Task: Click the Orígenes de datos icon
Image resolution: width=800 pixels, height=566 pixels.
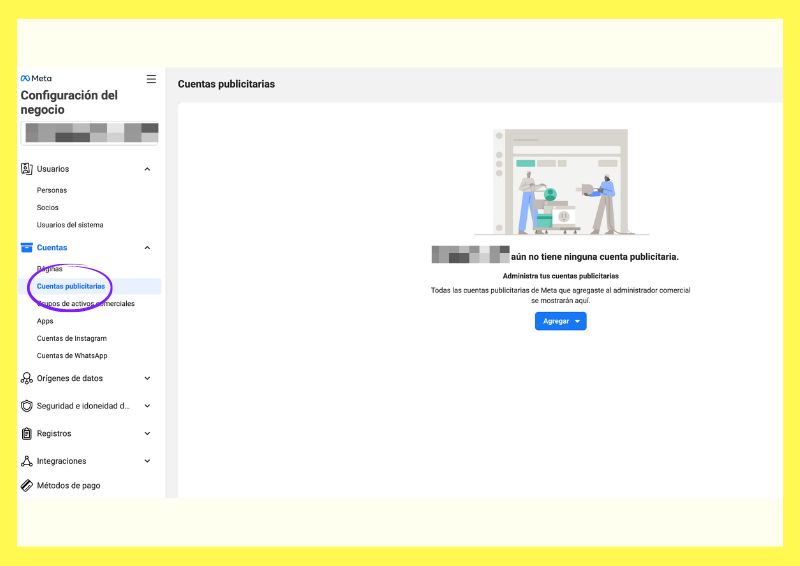Action: coord(27,379)
